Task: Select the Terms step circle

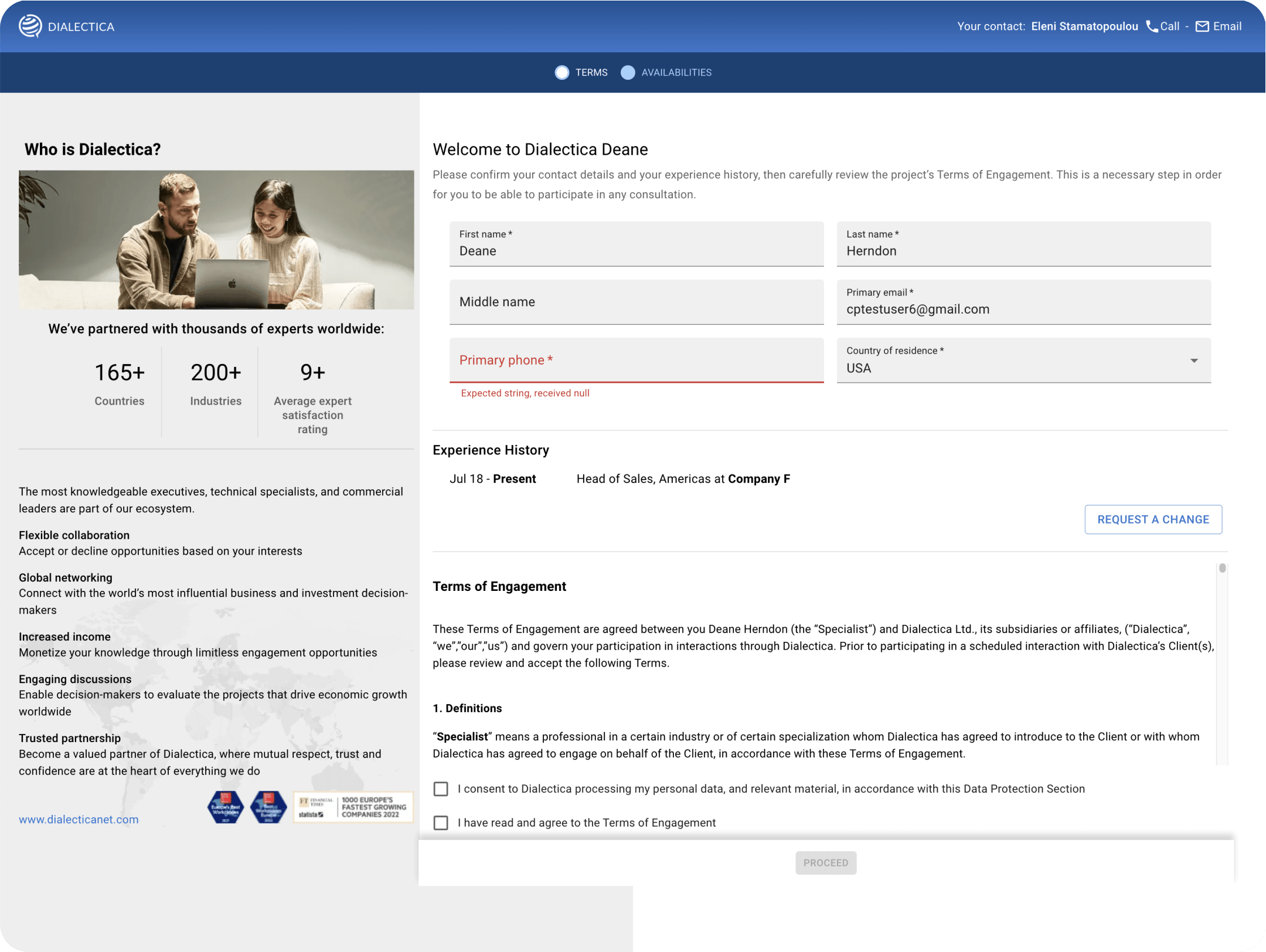Action: point(561,72)
